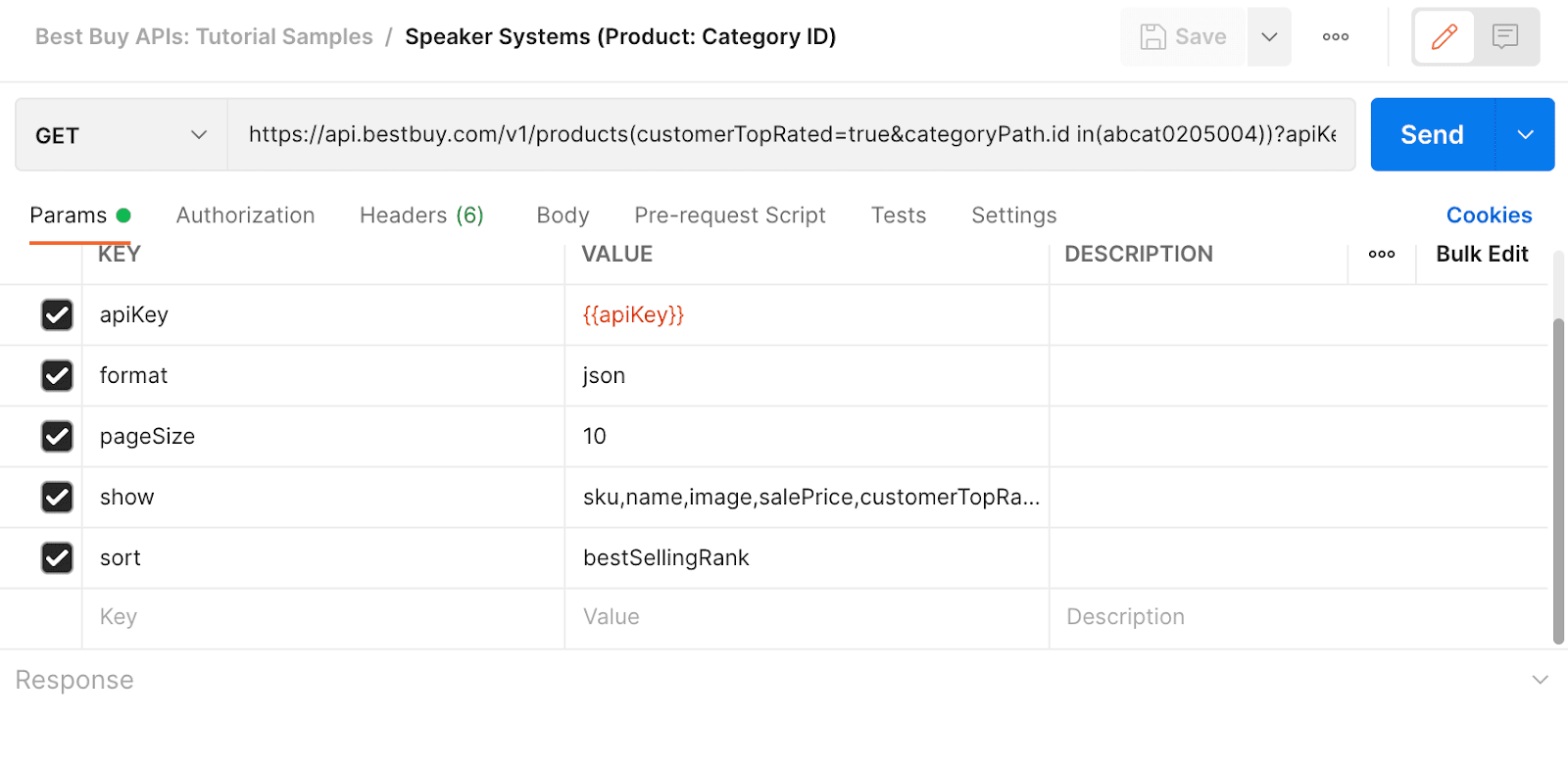Uncheck the apiKey parameter checkbox
This screenshot has height=766, width=1568.
coord(57,315)
